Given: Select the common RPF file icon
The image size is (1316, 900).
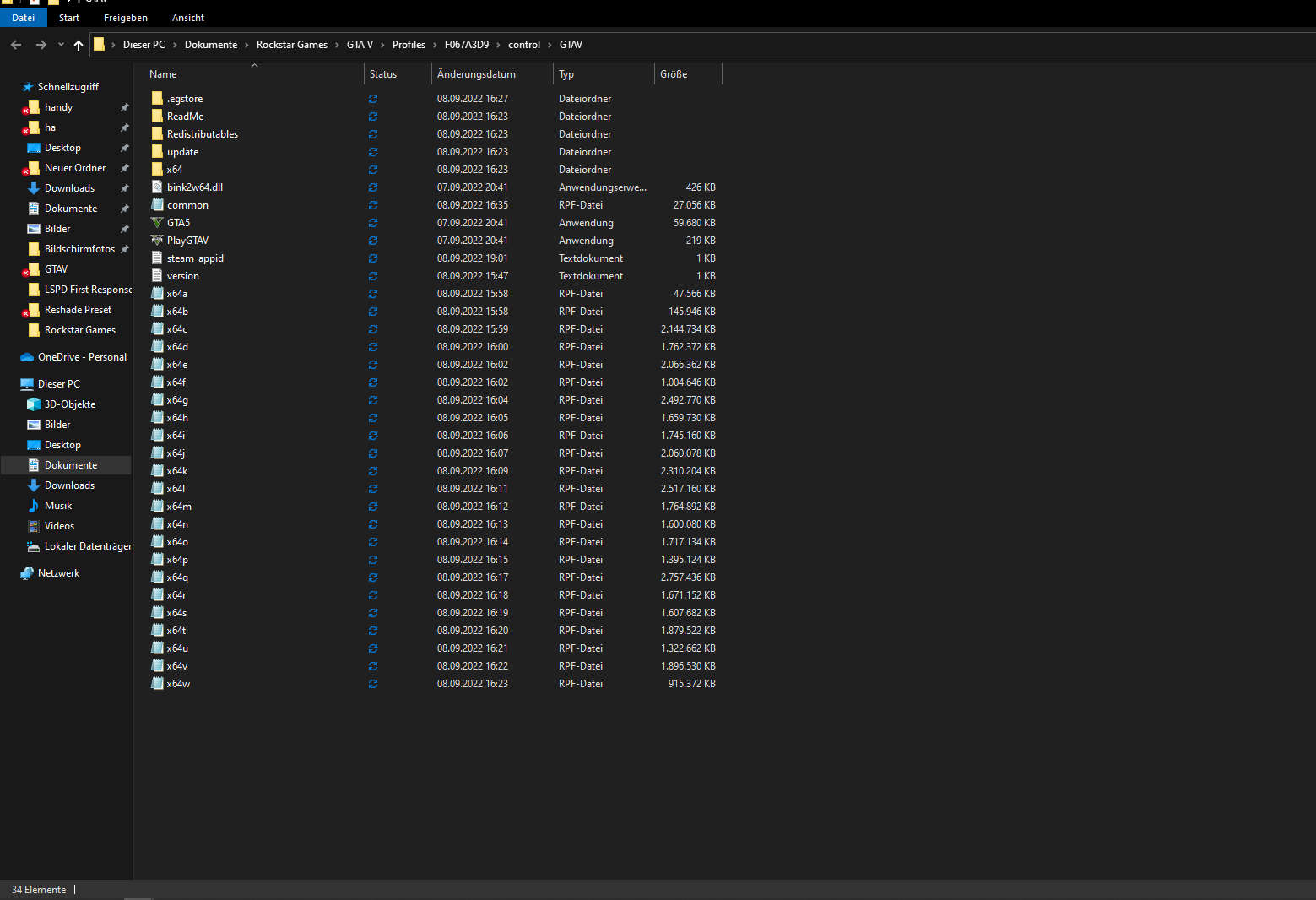Looking at the screenshot, I should click(x=157, y=205).
